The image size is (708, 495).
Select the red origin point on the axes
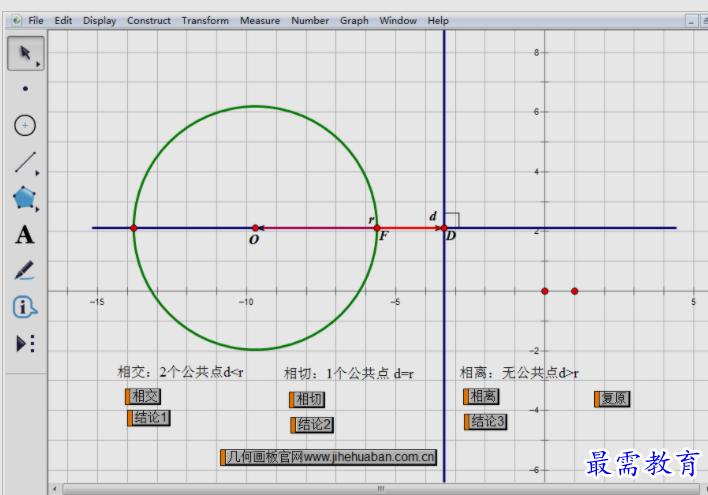click(545, 291)
